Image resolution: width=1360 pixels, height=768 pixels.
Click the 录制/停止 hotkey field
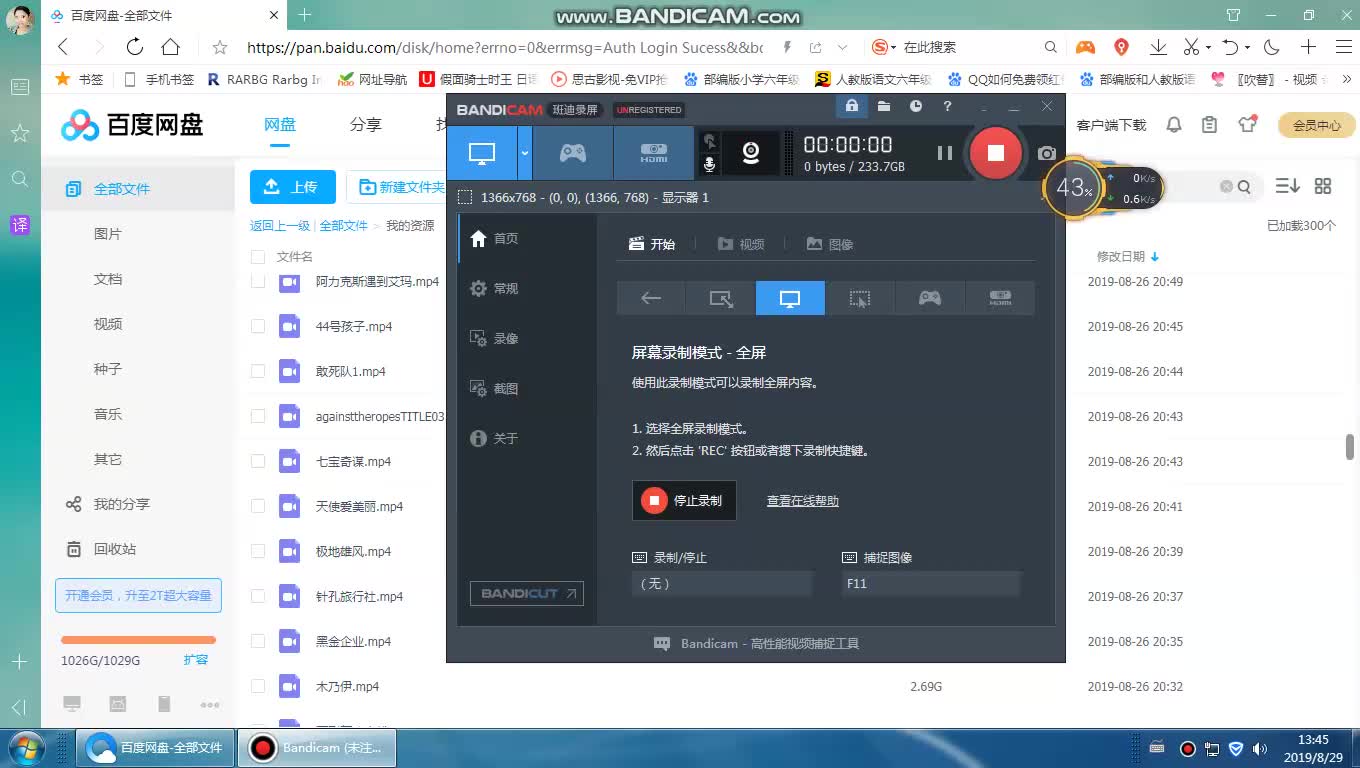tap(722, 583)
